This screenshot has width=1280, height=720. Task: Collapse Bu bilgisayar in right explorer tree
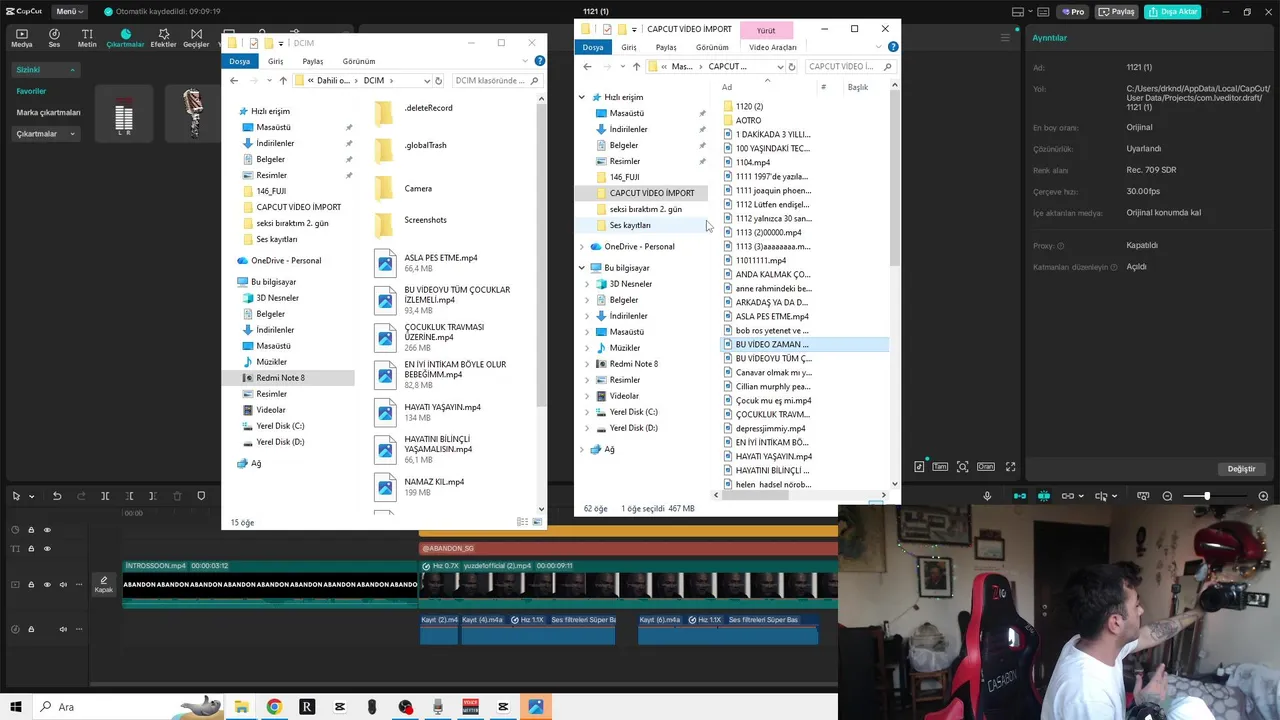click(x=582, y=268)
